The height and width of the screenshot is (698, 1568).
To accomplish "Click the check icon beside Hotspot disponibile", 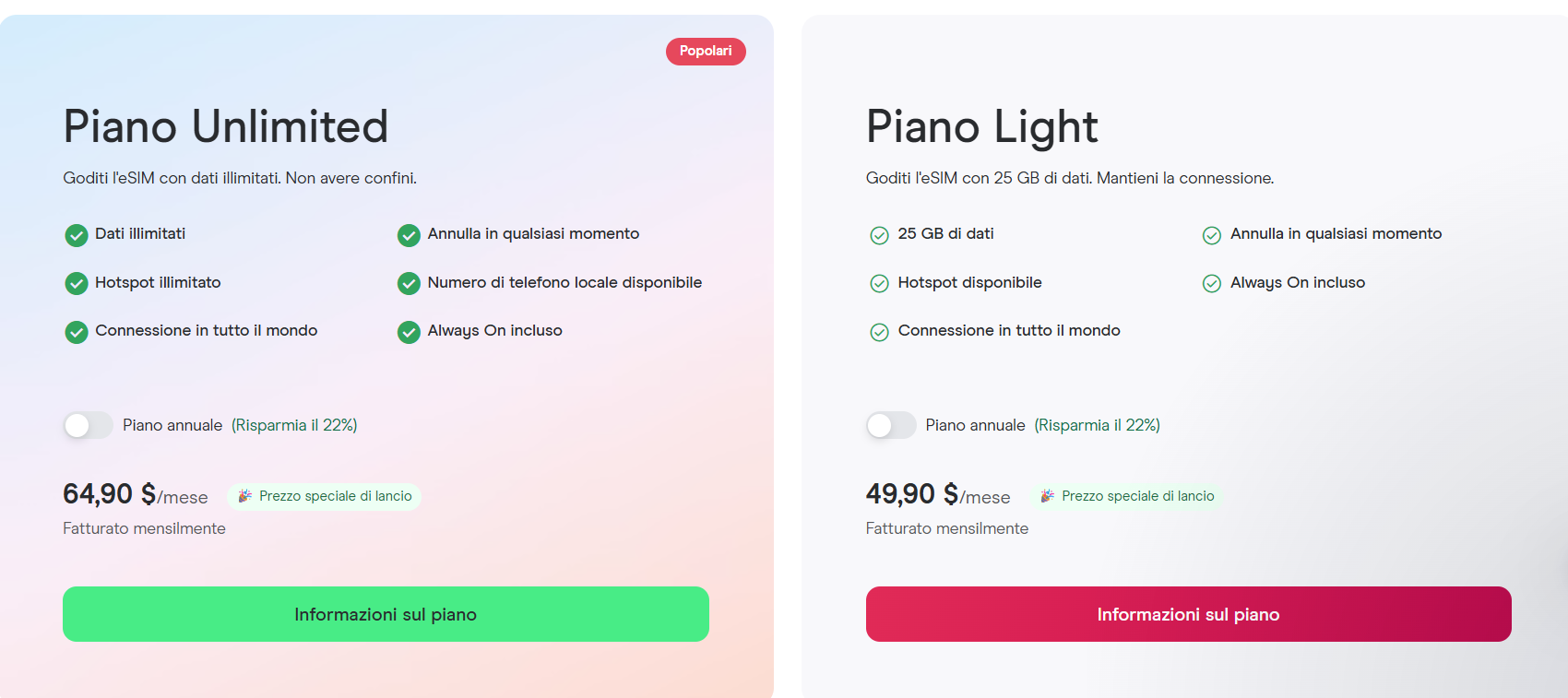I will pos(879,283).
